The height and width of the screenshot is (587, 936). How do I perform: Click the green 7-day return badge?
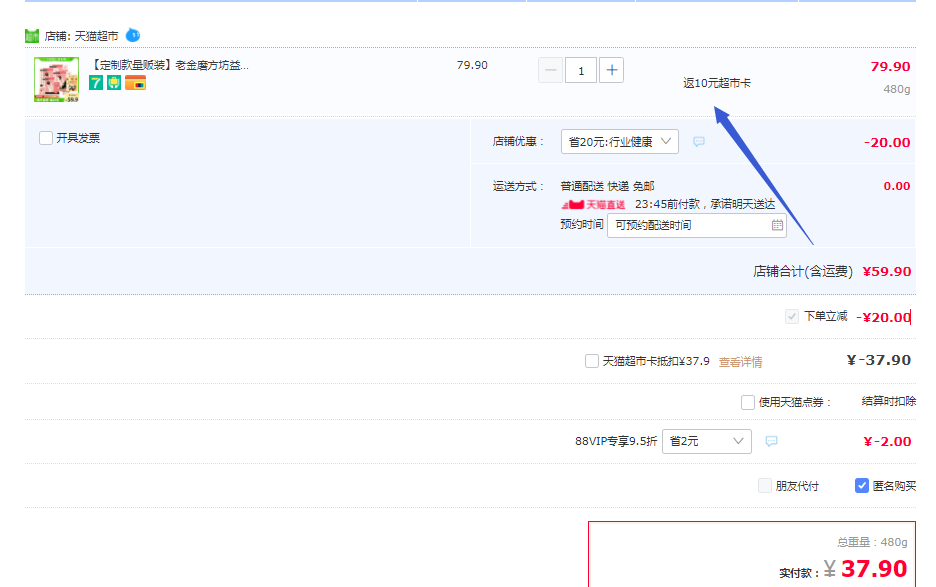[96, 83]
